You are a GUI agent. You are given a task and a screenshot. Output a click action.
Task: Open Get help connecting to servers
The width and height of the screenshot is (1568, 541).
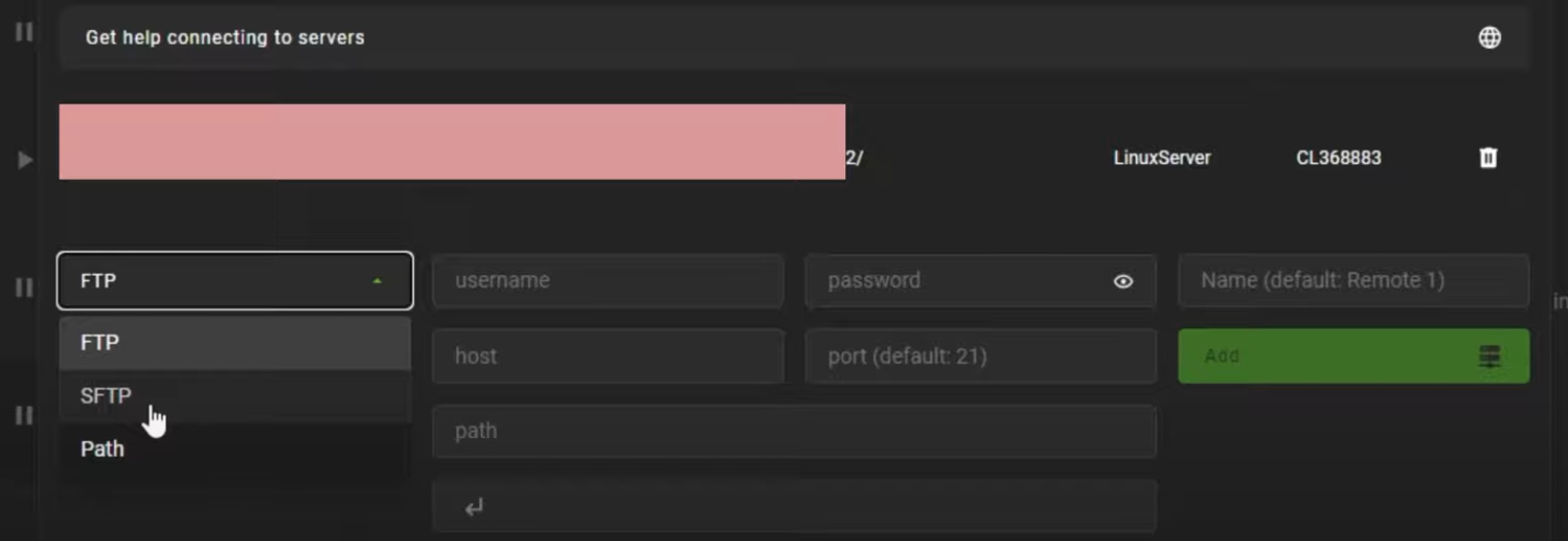[225, 38]
